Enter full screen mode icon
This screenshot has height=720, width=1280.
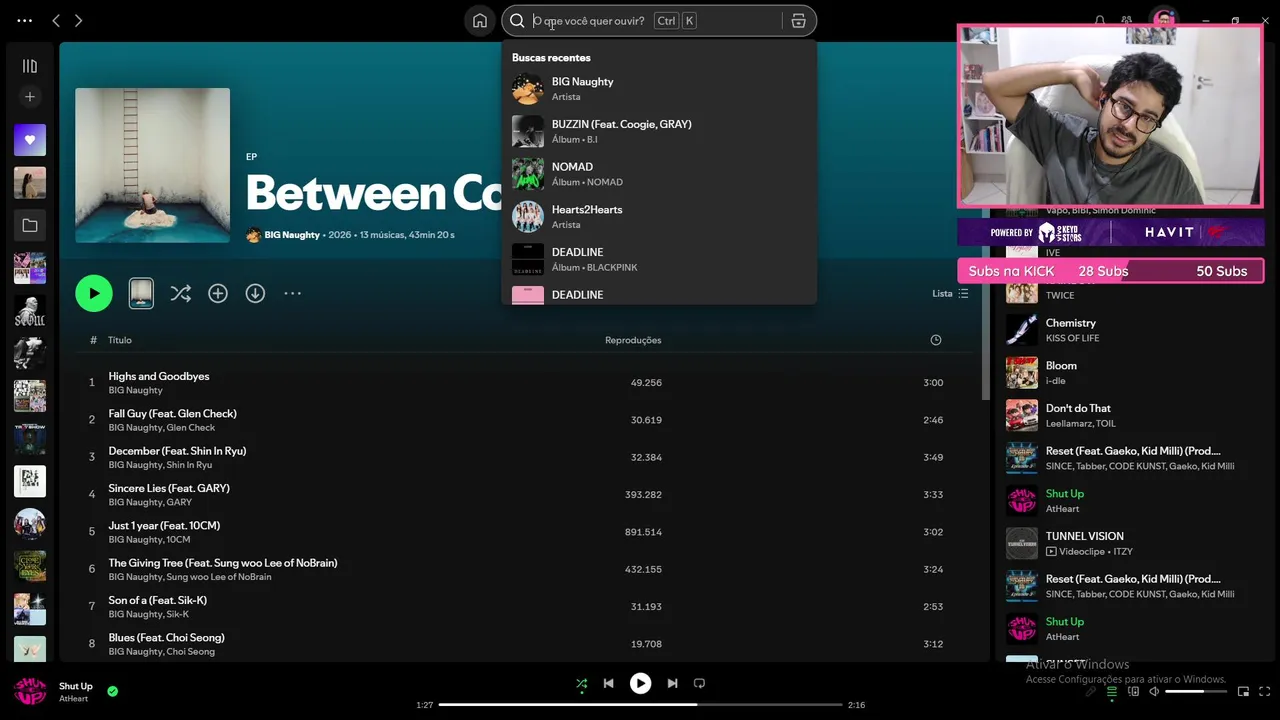click(1264, 691)
